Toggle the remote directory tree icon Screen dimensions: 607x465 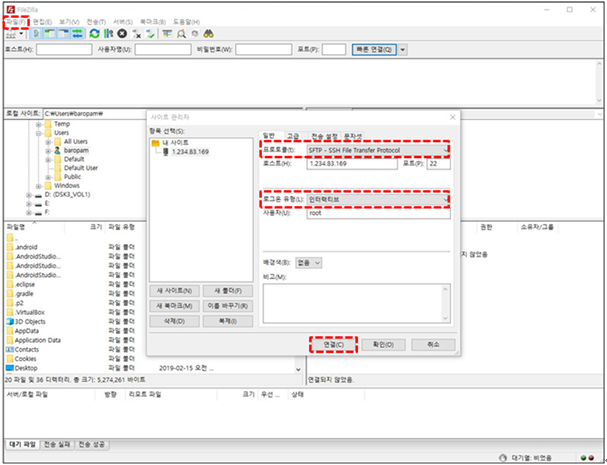click(64, 34)
